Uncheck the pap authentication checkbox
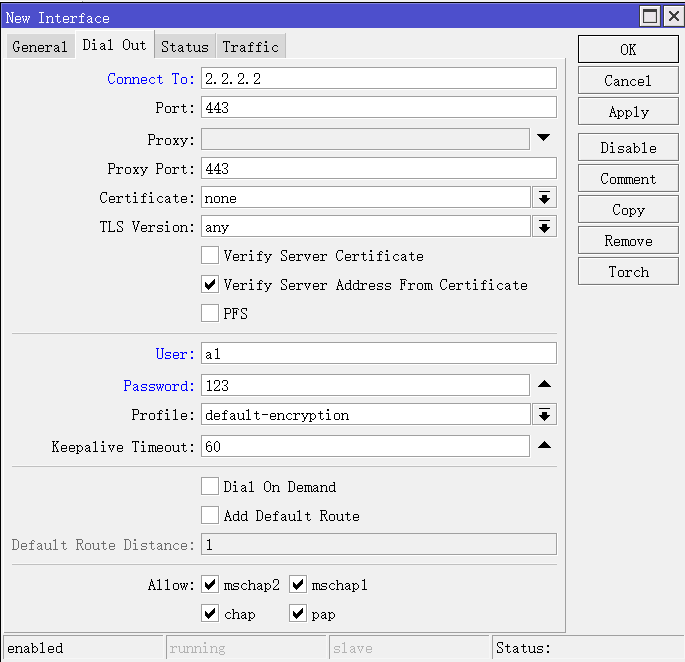This screenshot has height=662, width=685. click(298, 614)
